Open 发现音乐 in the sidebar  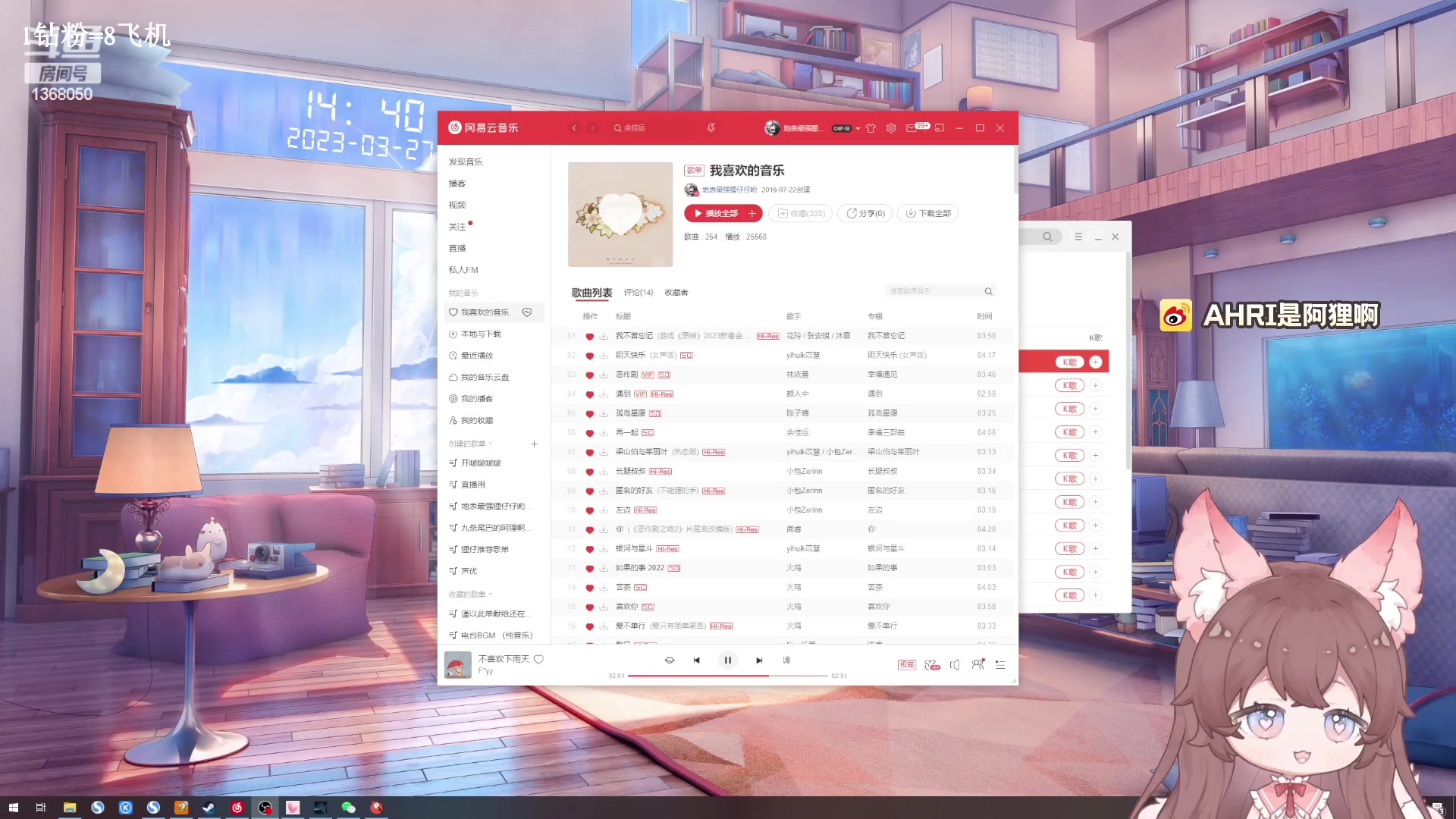pos(465,162)
